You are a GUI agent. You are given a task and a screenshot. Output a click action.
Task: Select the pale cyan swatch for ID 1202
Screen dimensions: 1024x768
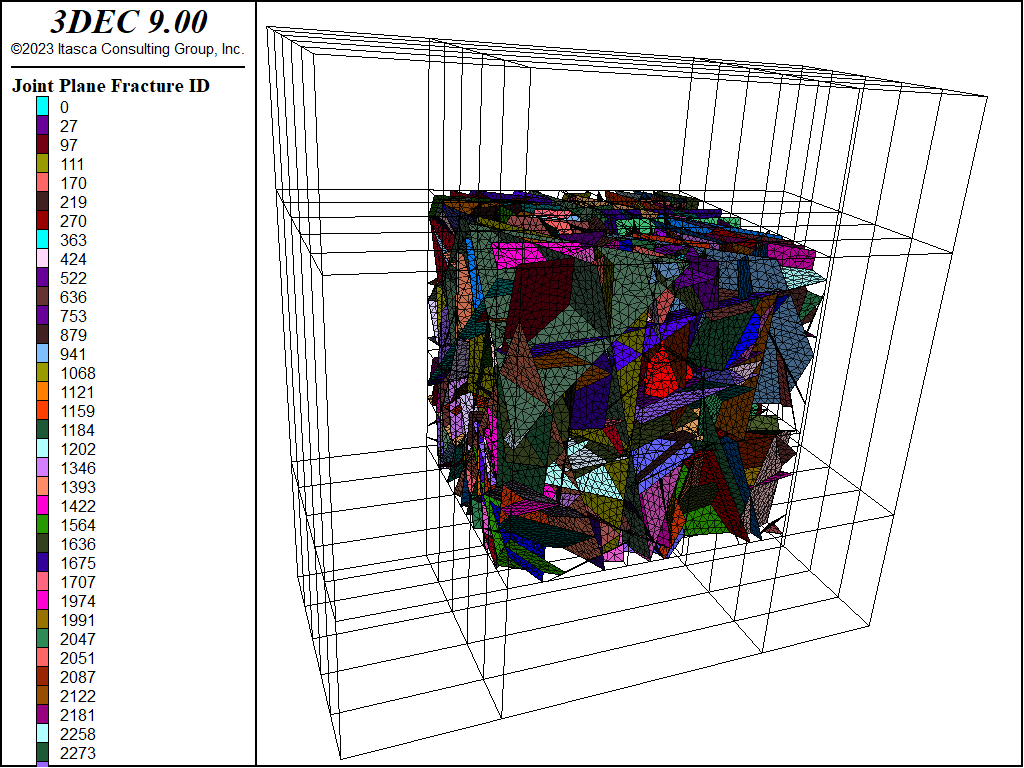tap(43, 449)
